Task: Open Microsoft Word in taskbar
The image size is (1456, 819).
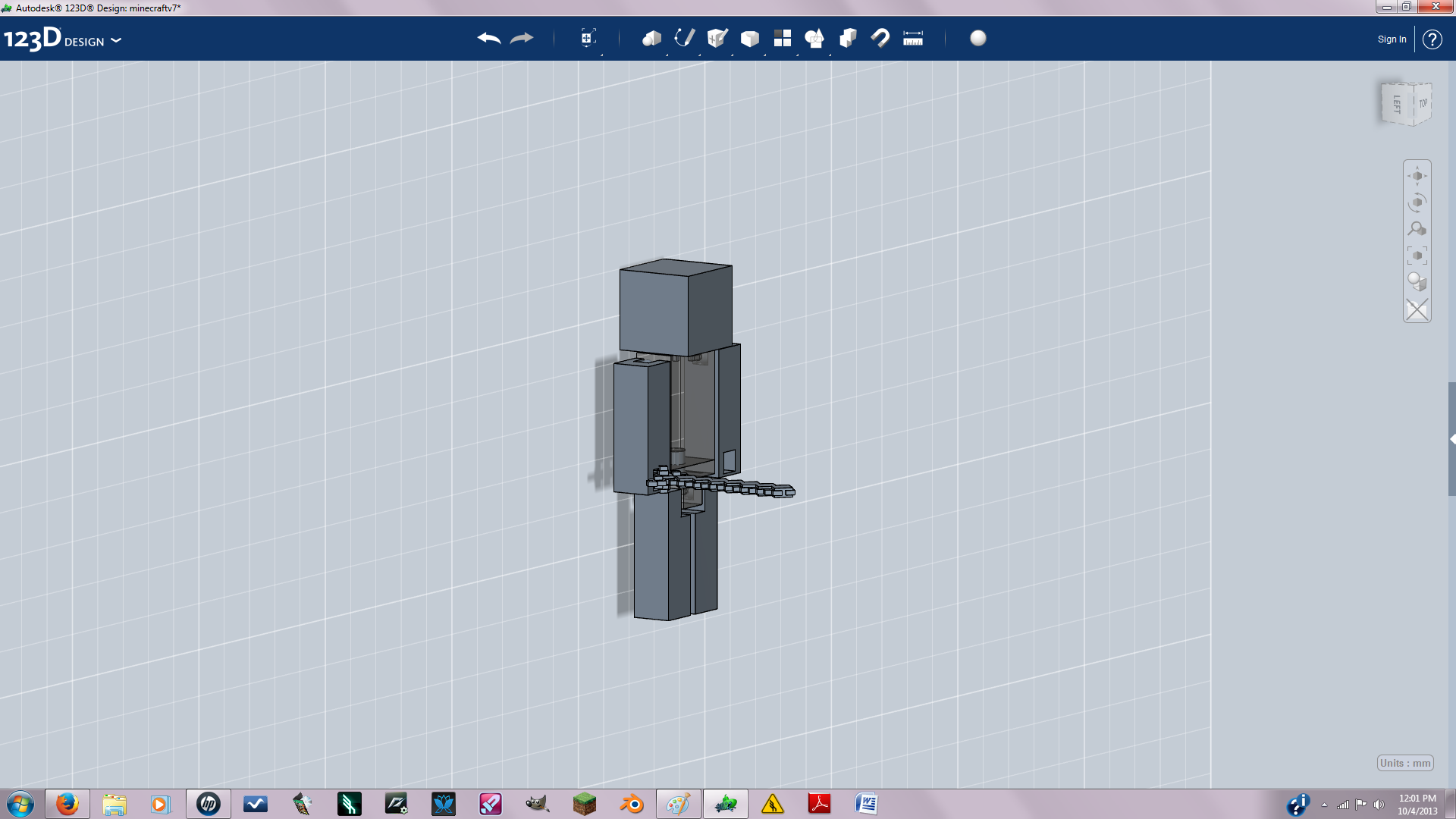Action: click(x=866, y=804)
